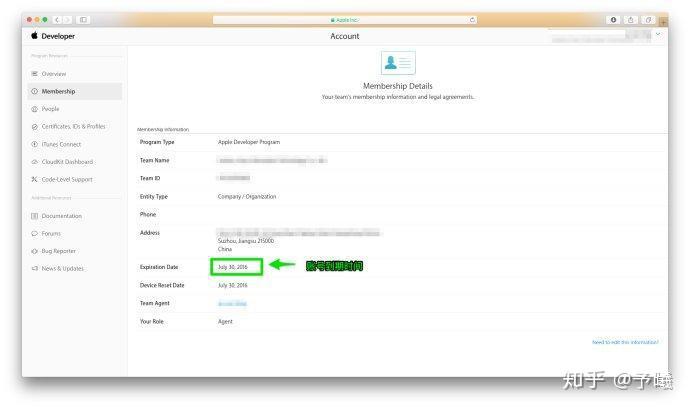The height and width of the screenshot is (408, 690).
Task: Reload the page with the refresh icon
Action: 472,20
